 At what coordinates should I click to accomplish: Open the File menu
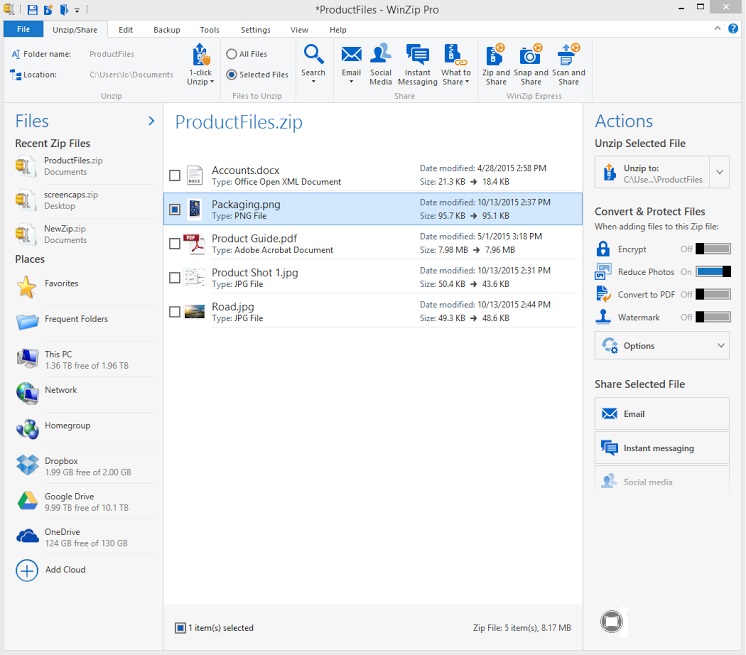pos(23,29)
